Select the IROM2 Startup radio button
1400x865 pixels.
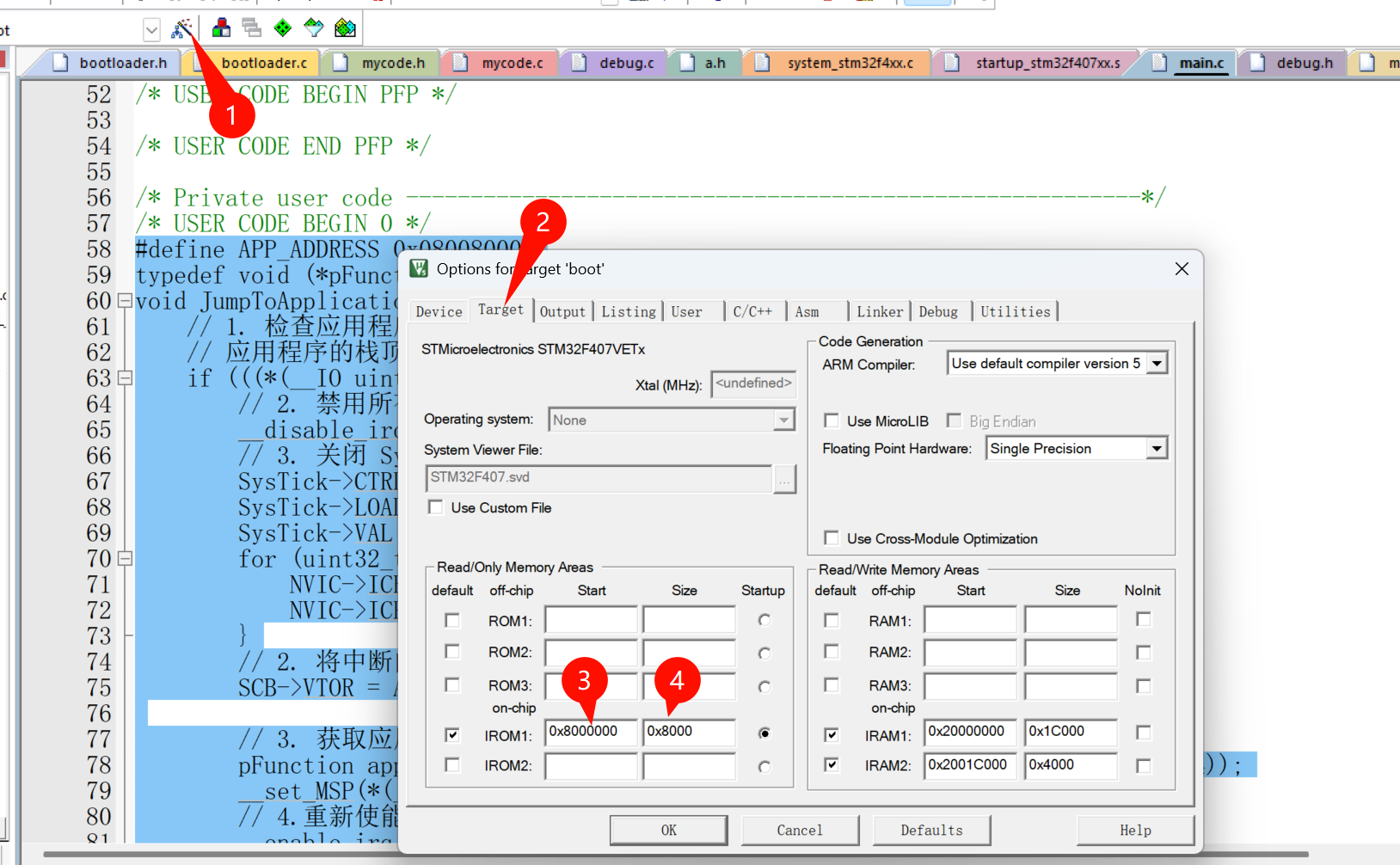point(764,767)
